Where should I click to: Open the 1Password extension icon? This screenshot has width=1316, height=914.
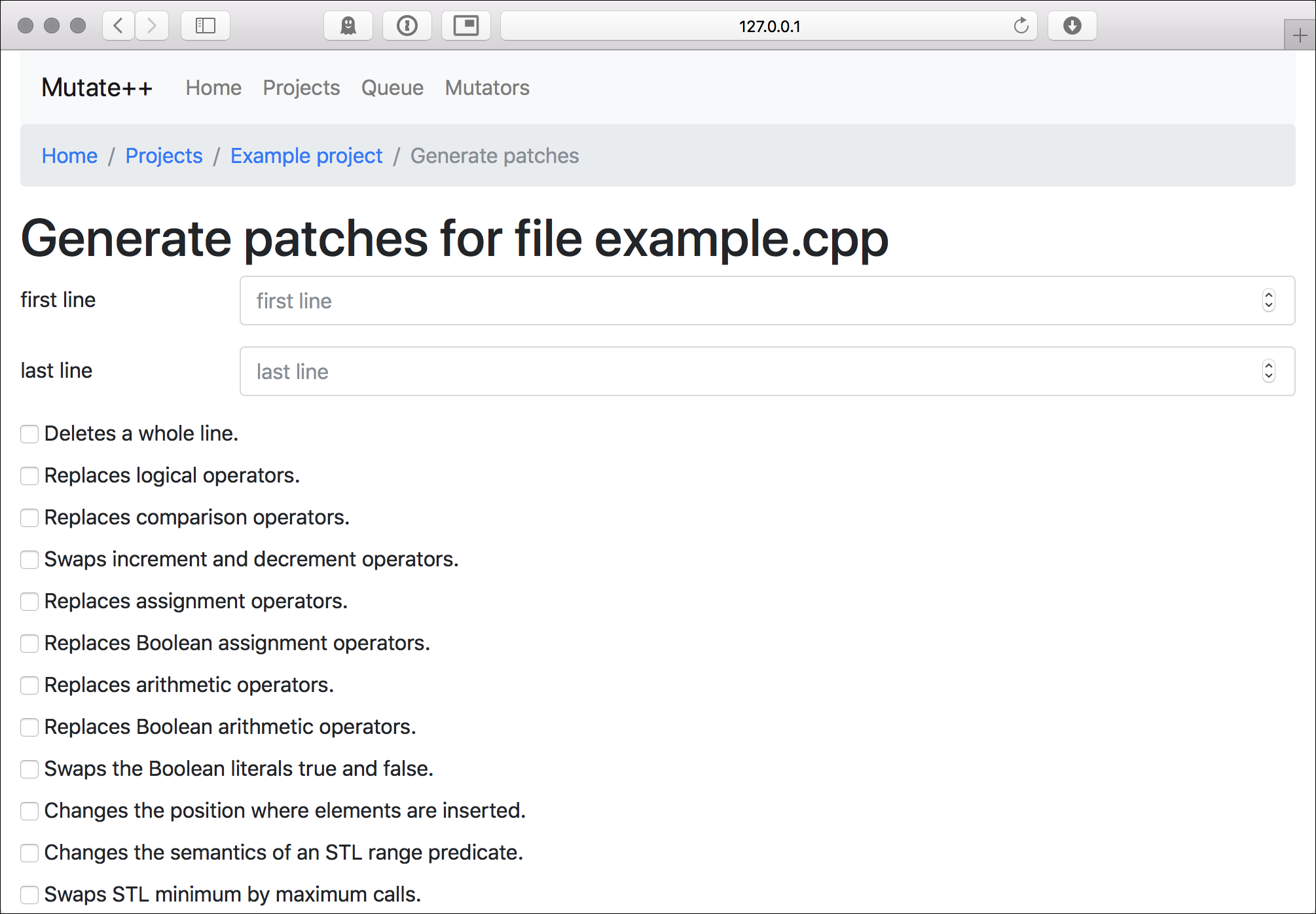click(x=407, y=26)
